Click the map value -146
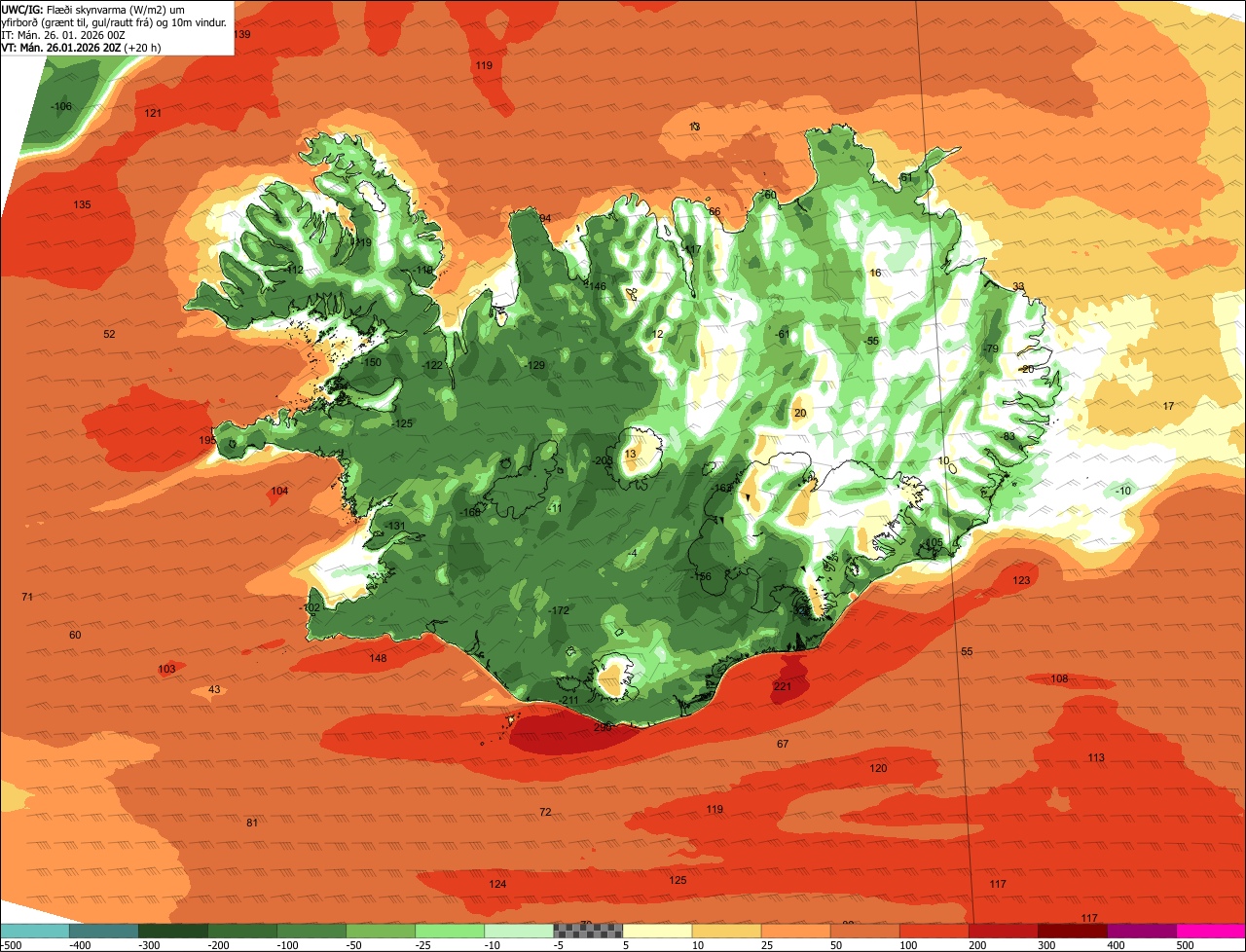 (x=597, y=286)
